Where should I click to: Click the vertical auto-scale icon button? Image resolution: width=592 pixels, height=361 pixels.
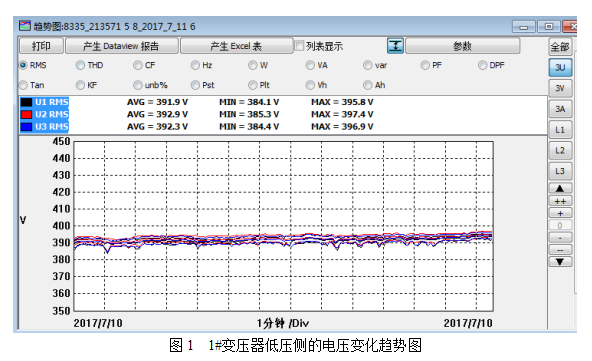click(x=395, y=46)
